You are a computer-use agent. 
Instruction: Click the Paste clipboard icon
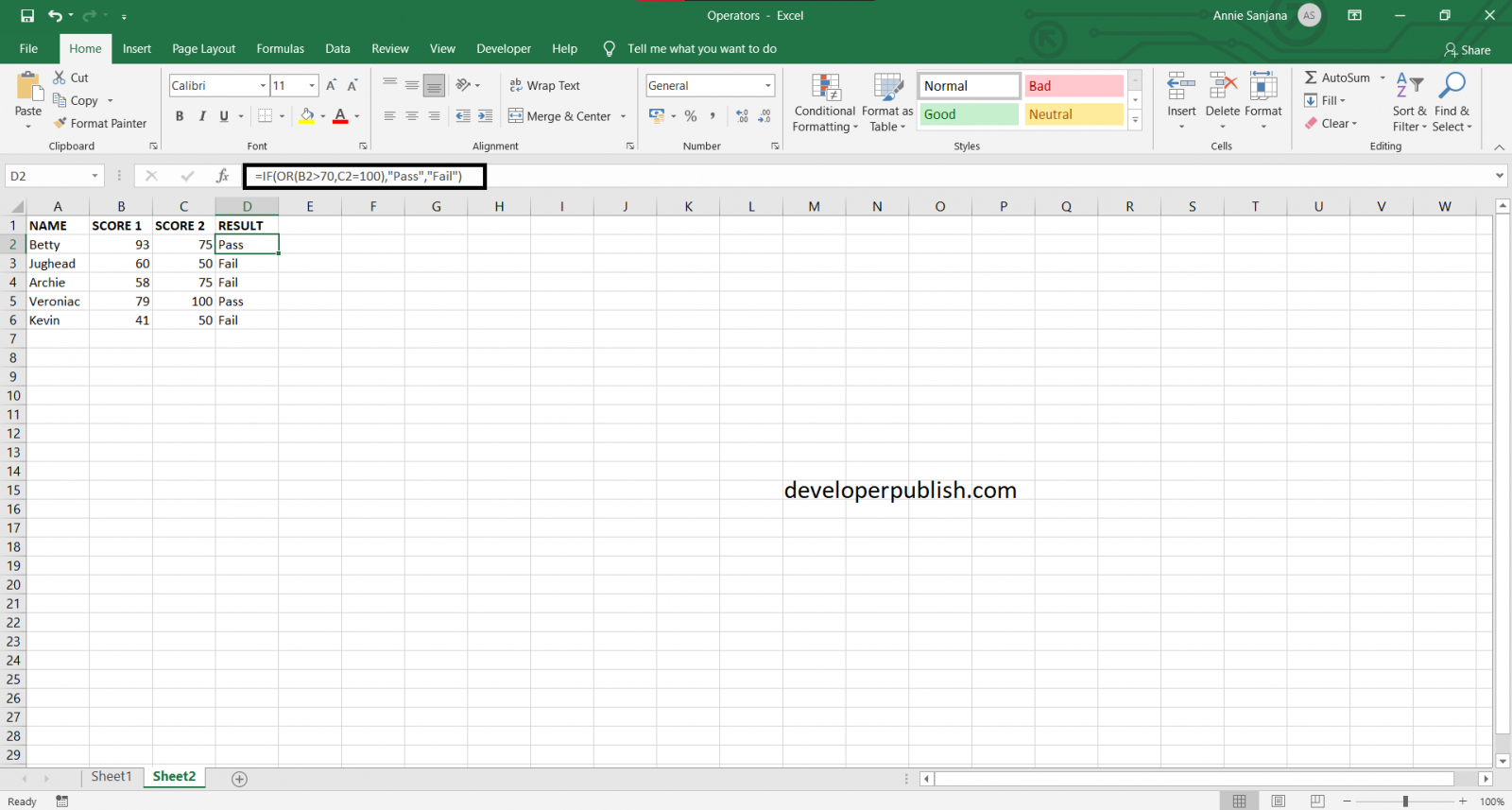coord(29,87)
